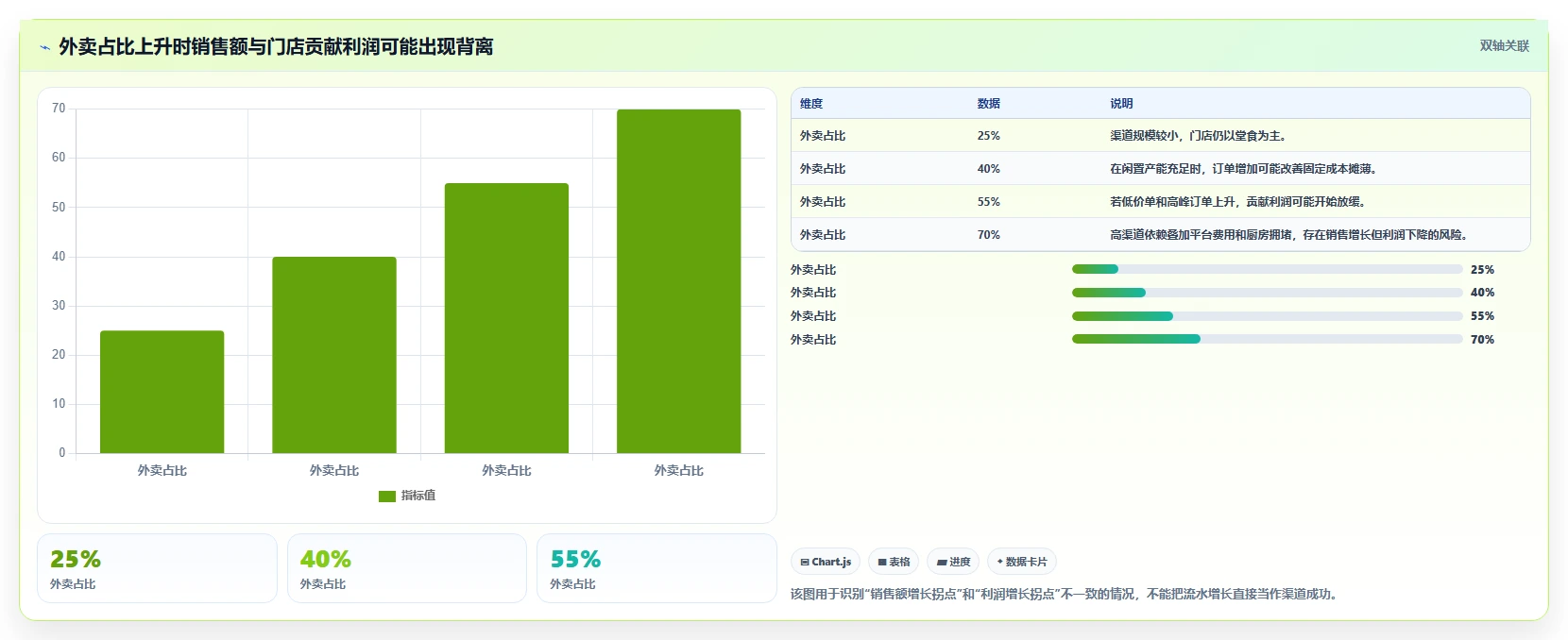Click the 双轴关联 tag in the header
1568x640 pixels.
pyautogui.click(x=1504, y=45)
